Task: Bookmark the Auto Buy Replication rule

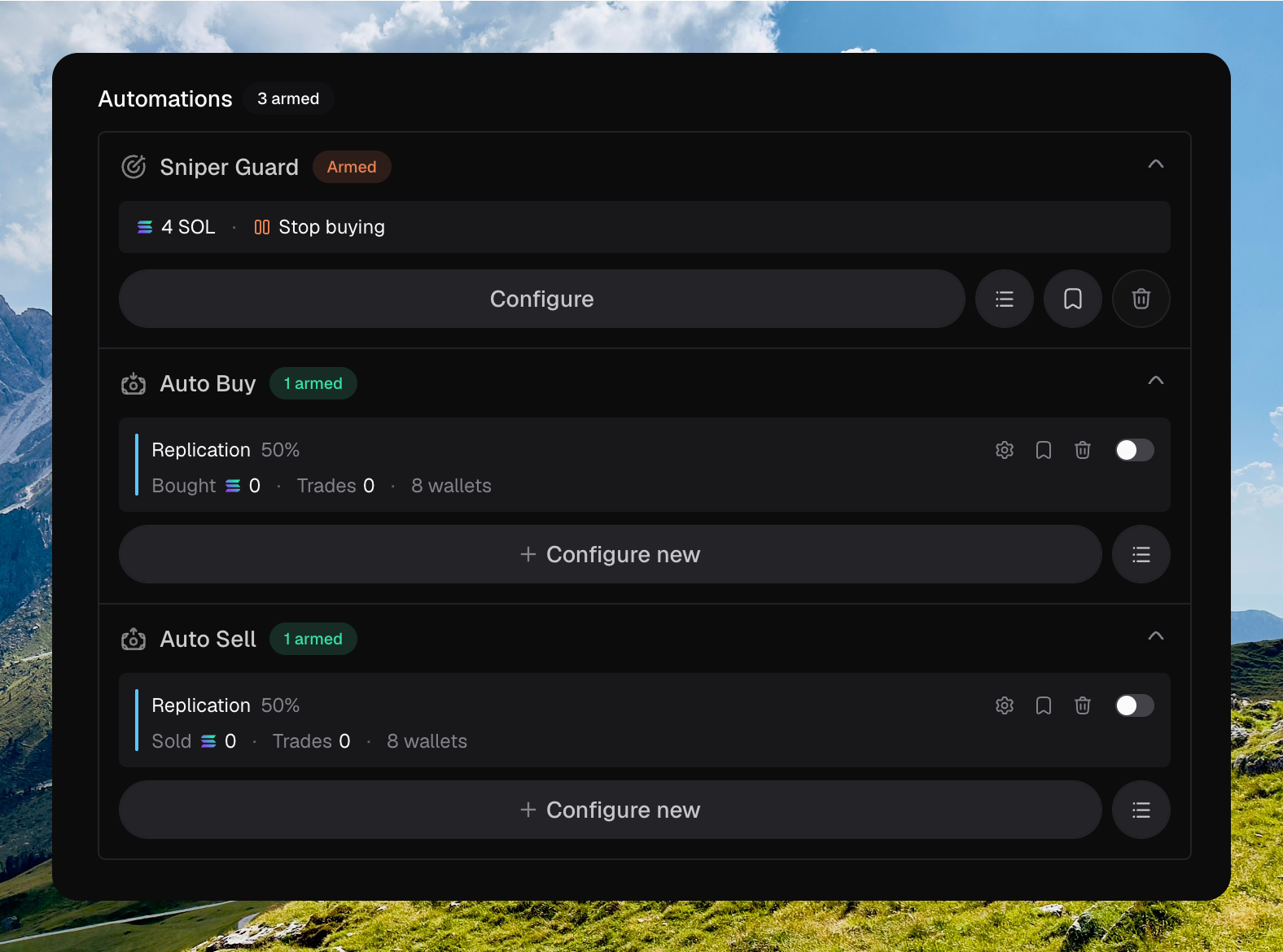Action: 1044,450
